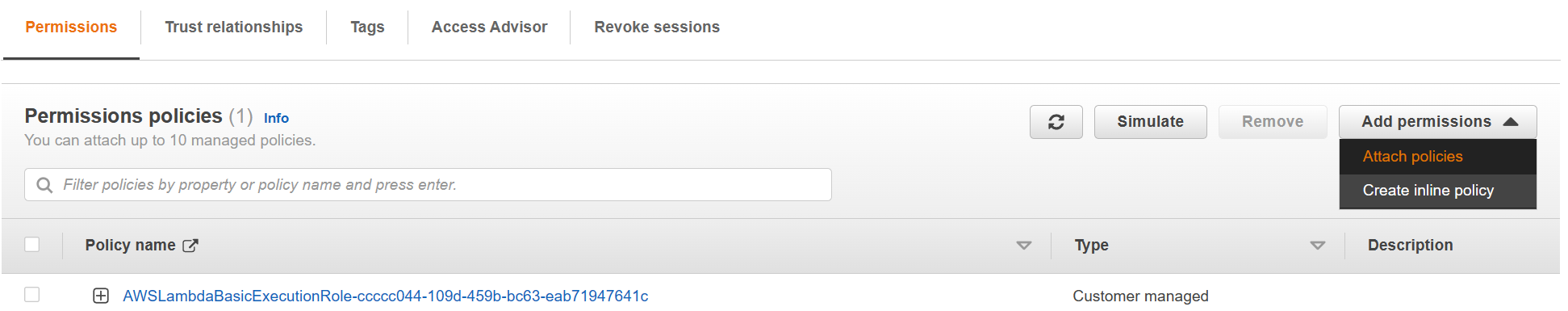1568x311 pixels.
Task: Switch to Trust relationships tab
Action: pyautogui.click(x=234, y=27)
